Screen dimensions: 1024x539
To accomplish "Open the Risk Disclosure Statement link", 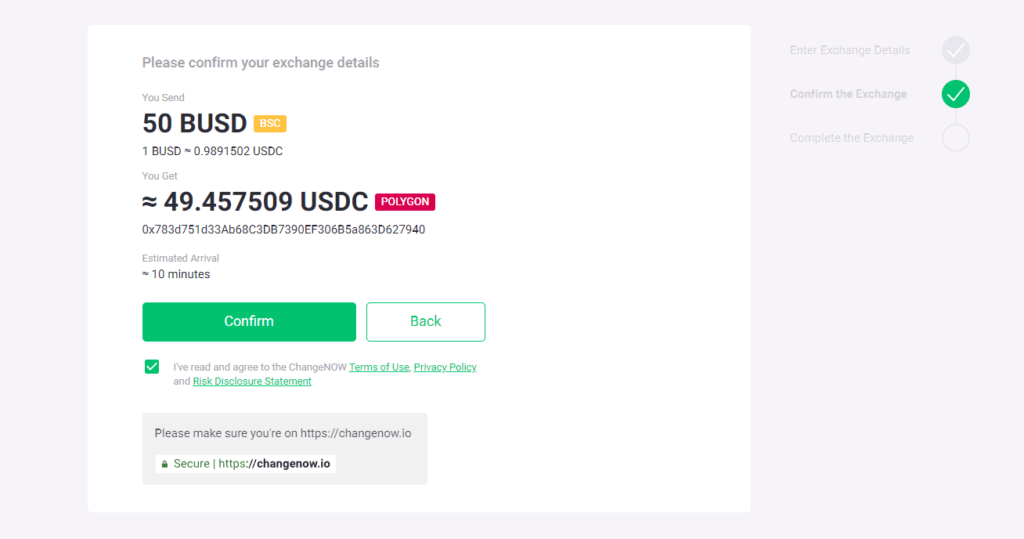I will click(252, 381).
